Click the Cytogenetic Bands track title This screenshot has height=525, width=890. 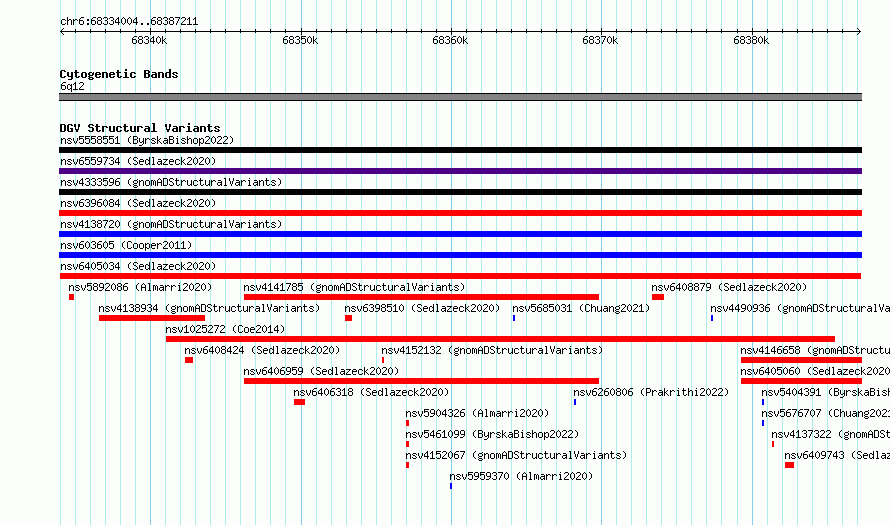(119, 74)
